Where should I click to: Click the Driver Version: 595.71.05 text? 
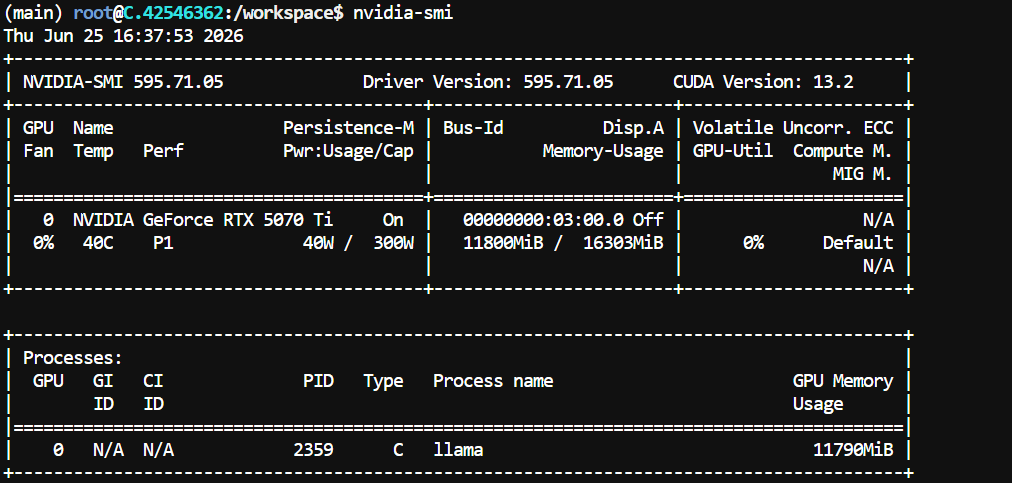pyautogui.click(x=488, y=82)
